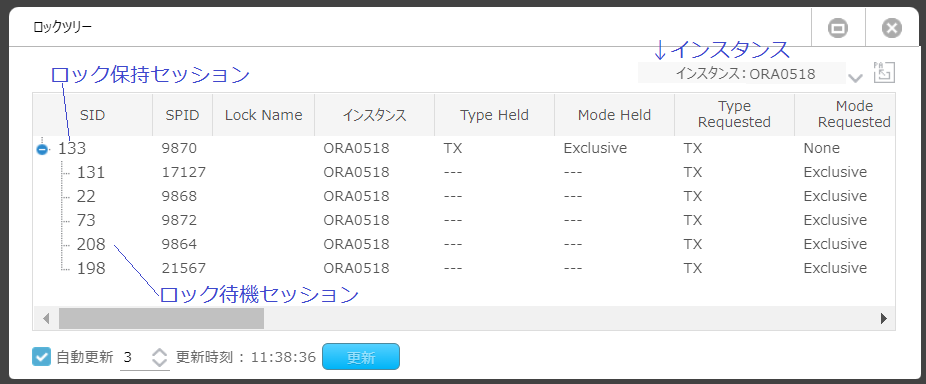Click SPID value 9872
Screen dimensions: 926x384
coord(179,220)
